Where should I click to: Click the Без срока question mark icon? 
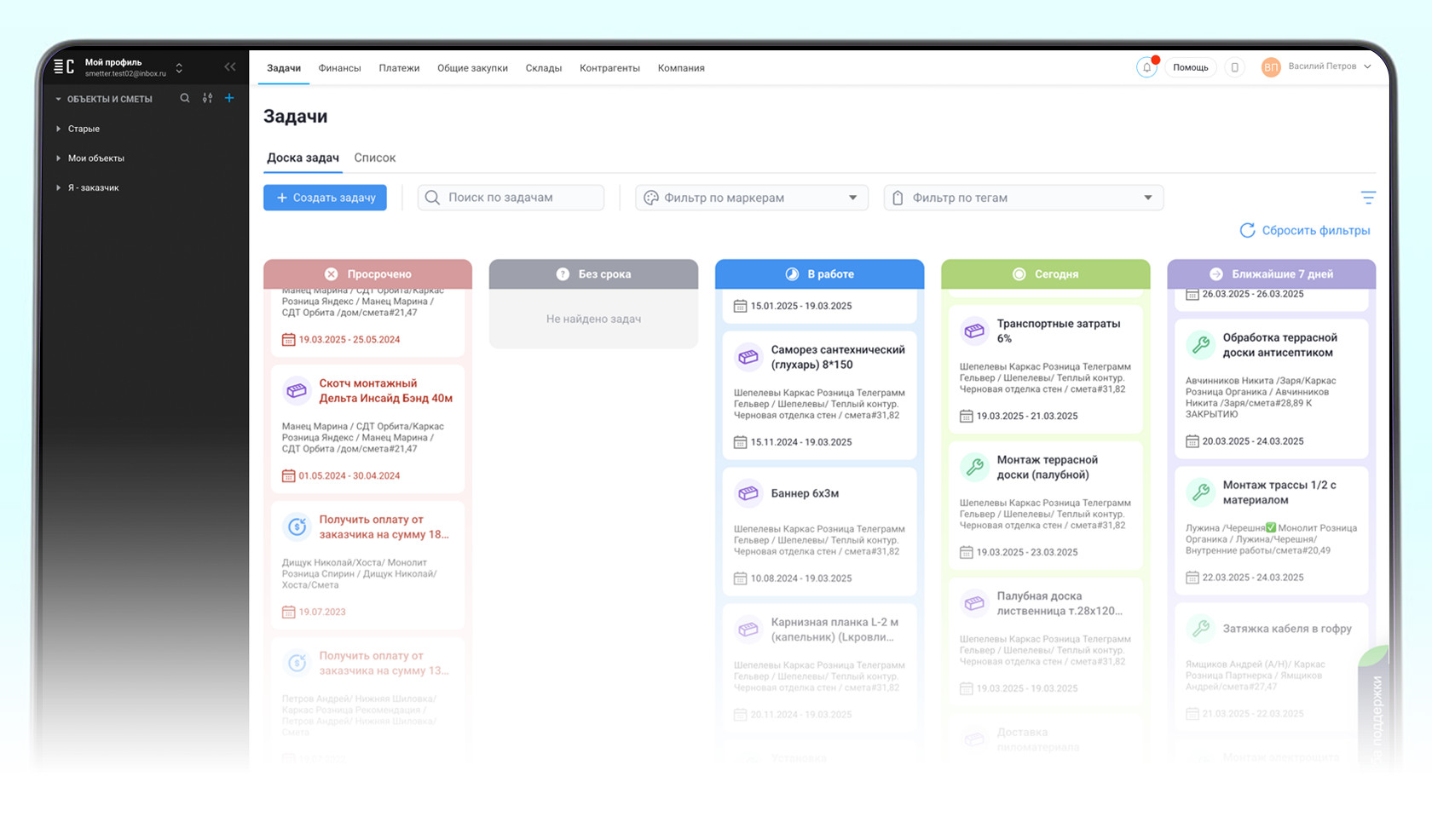point(563,274)
